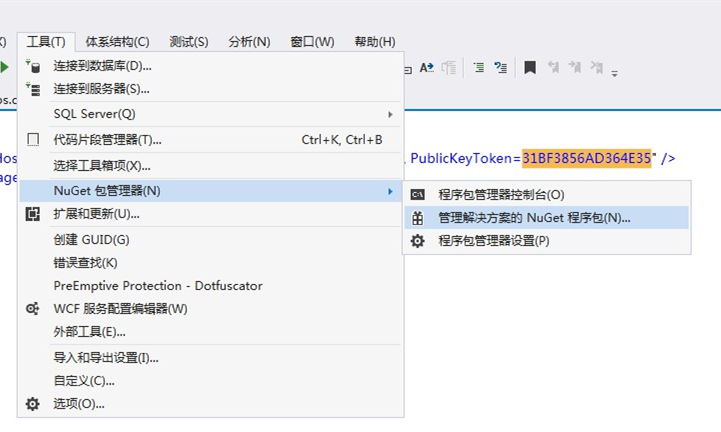The width and height of the screenshot is (721, 432).
Task: Click the Package Manager Console icon
Action: [418, 195]
